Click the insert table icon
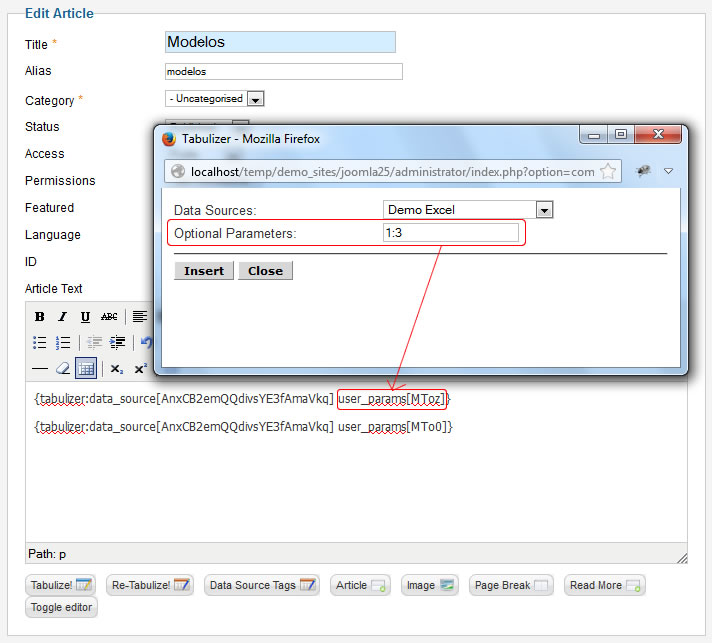Viewport: 712px width, 643px height. [x=86, y=368]
